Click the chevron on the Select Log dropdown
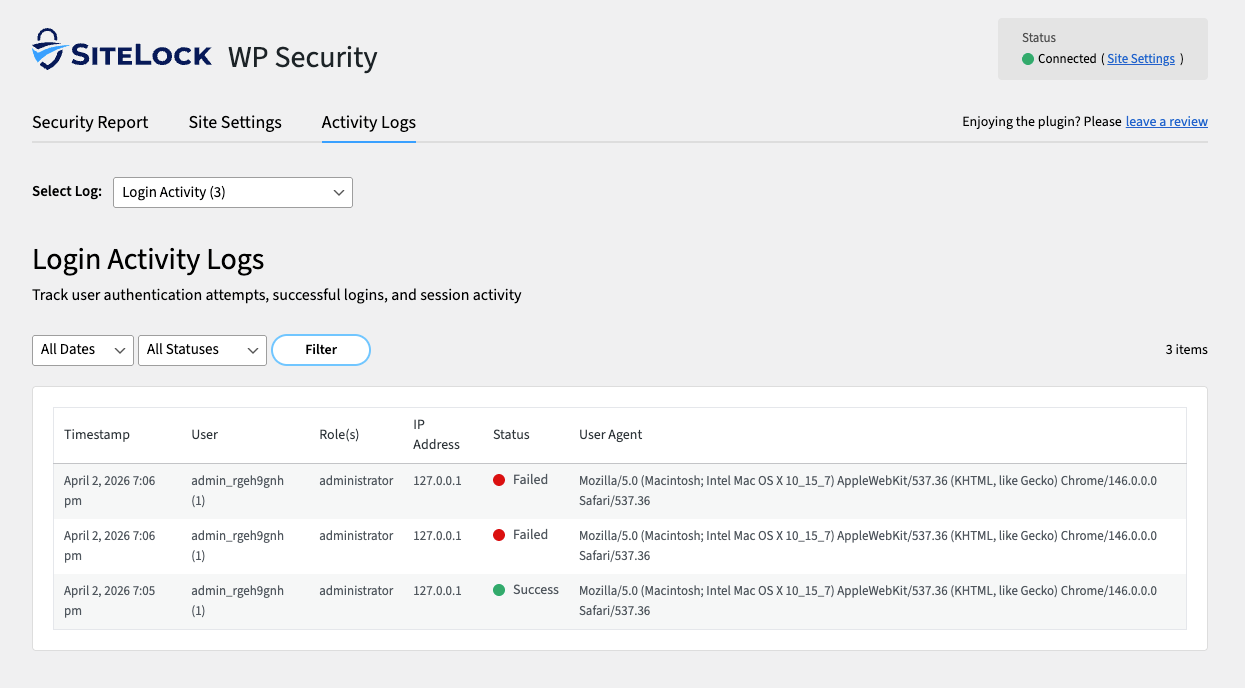Image resolution: width=1245 pixels, height=688 pixels. click(x=339, y=192)
